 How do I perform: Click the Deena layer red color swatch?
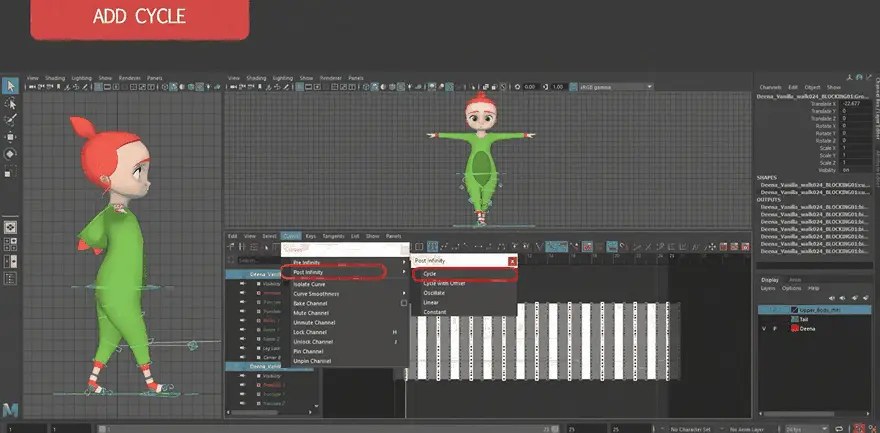[x=796, y=327]
